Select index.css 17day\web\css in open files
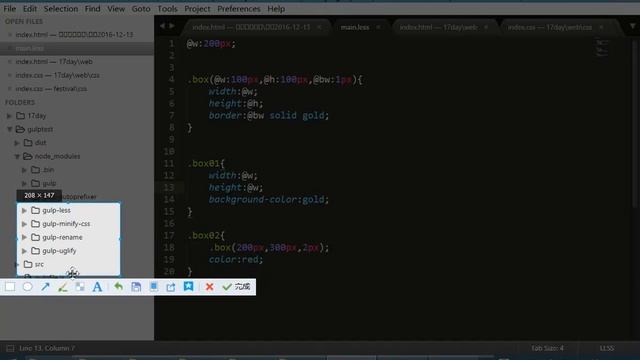Screen dimensions: 640x360 point(57,75)
